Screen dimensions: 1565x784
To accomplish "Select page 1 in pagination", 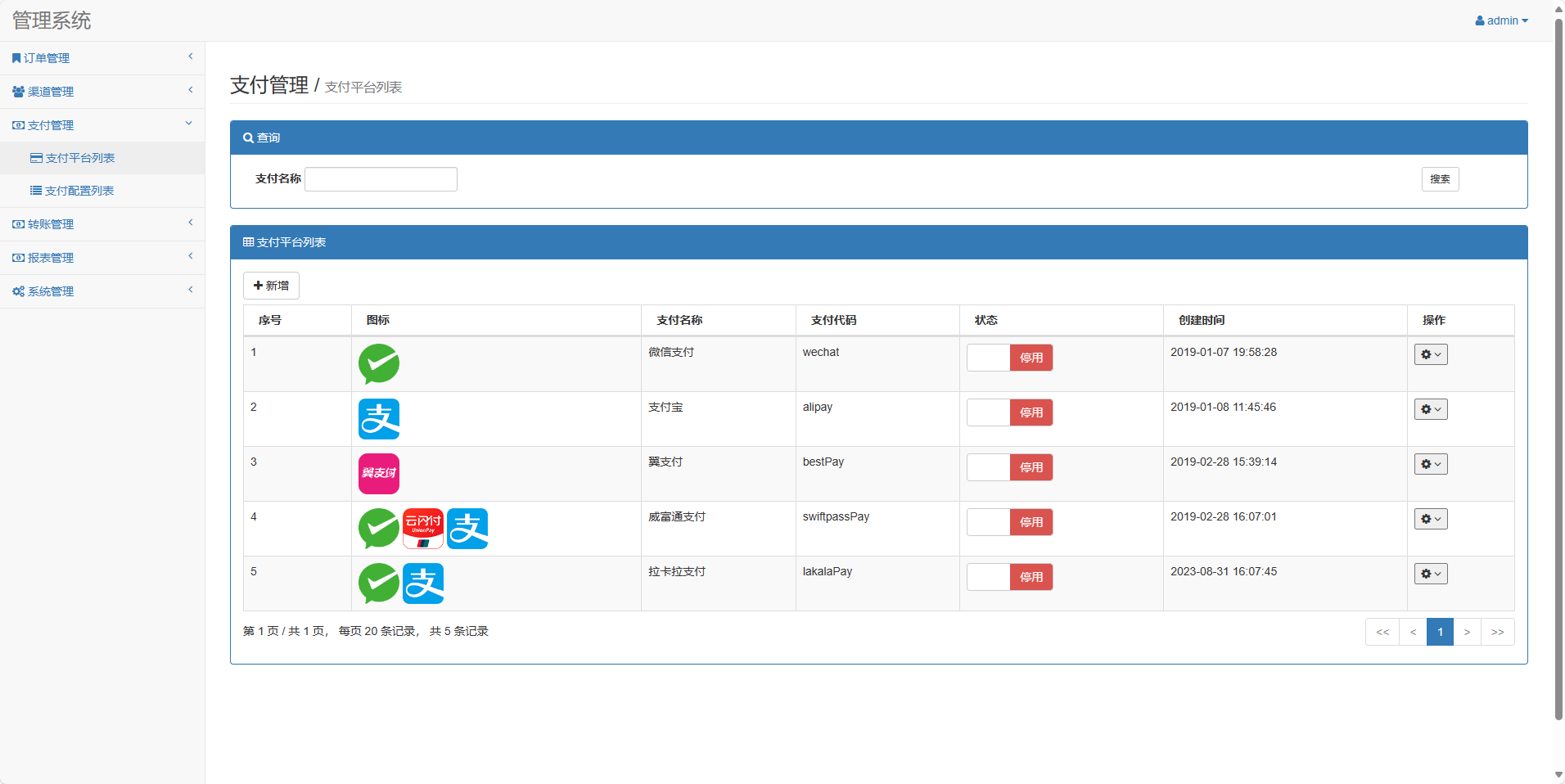I will 1440,632.
